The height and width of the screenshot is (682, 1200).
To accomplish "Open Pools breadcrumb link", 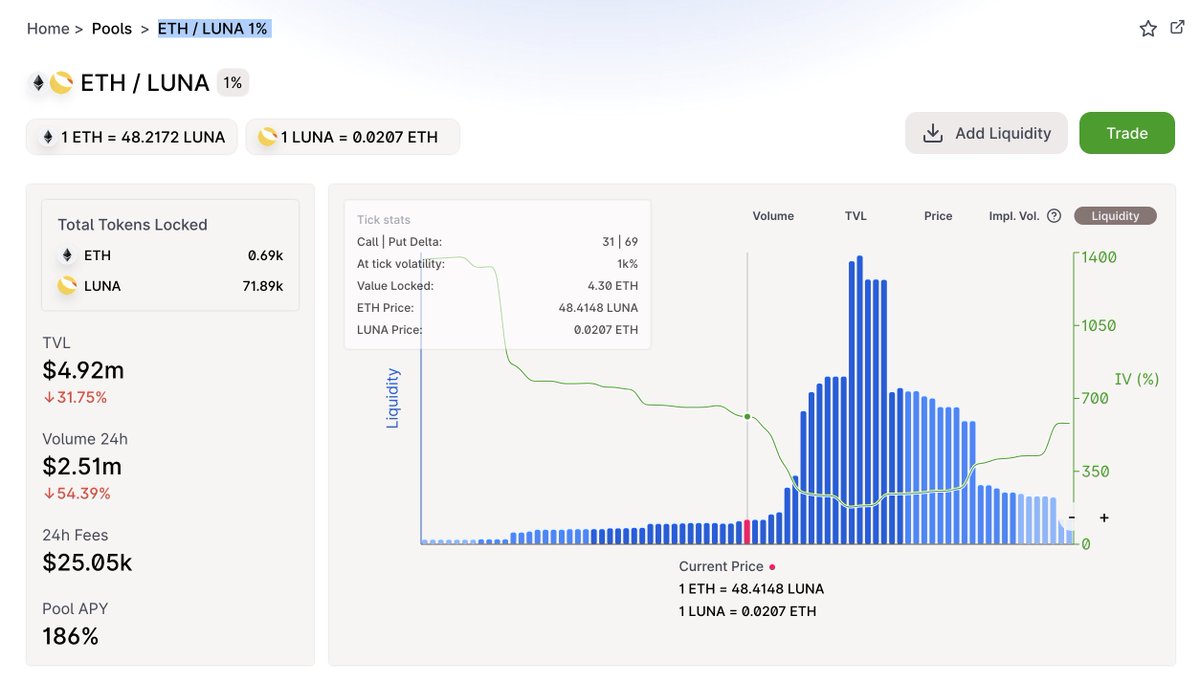I will point(112,29).
